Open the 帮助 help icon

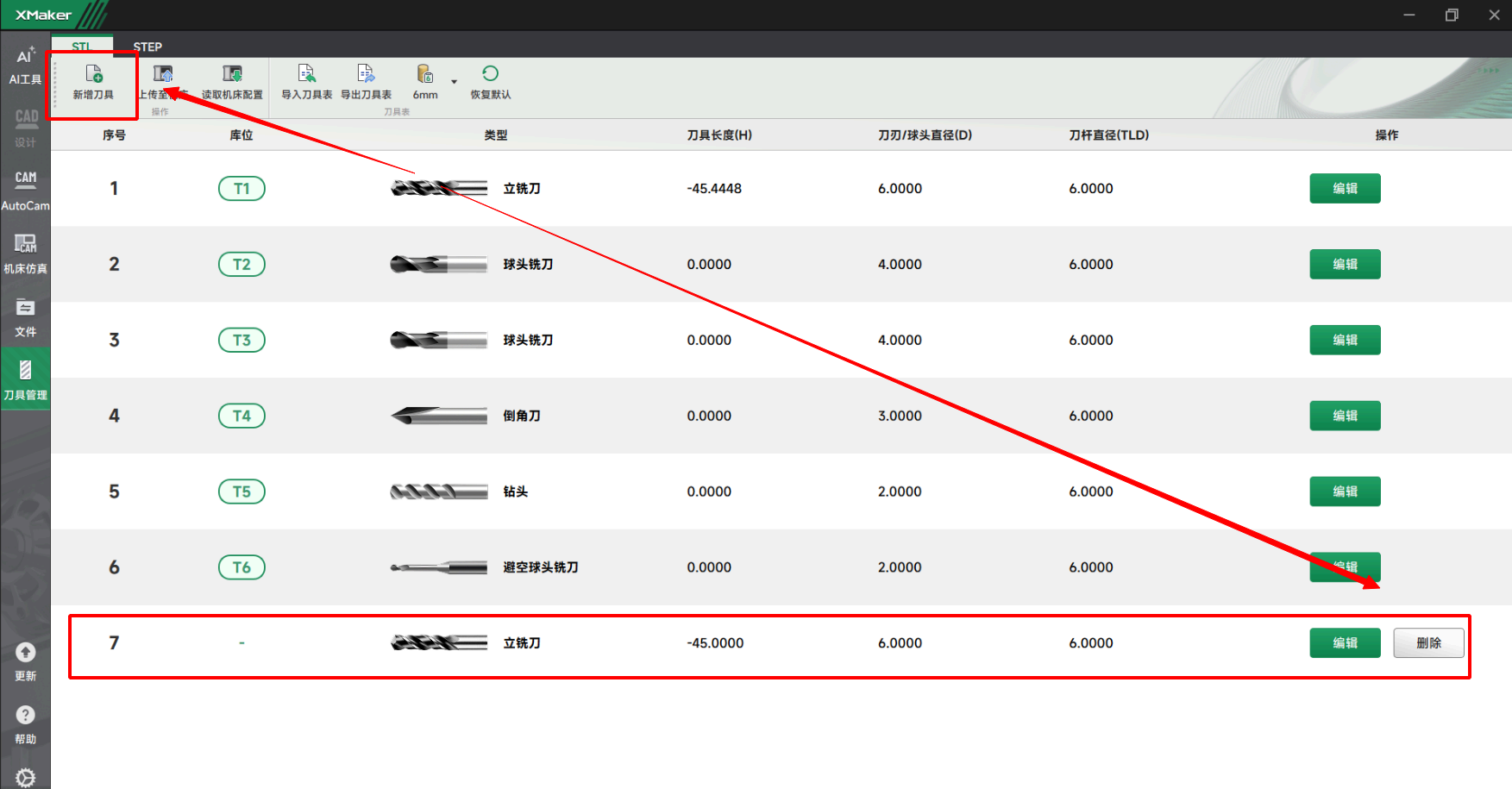point(26,715)
